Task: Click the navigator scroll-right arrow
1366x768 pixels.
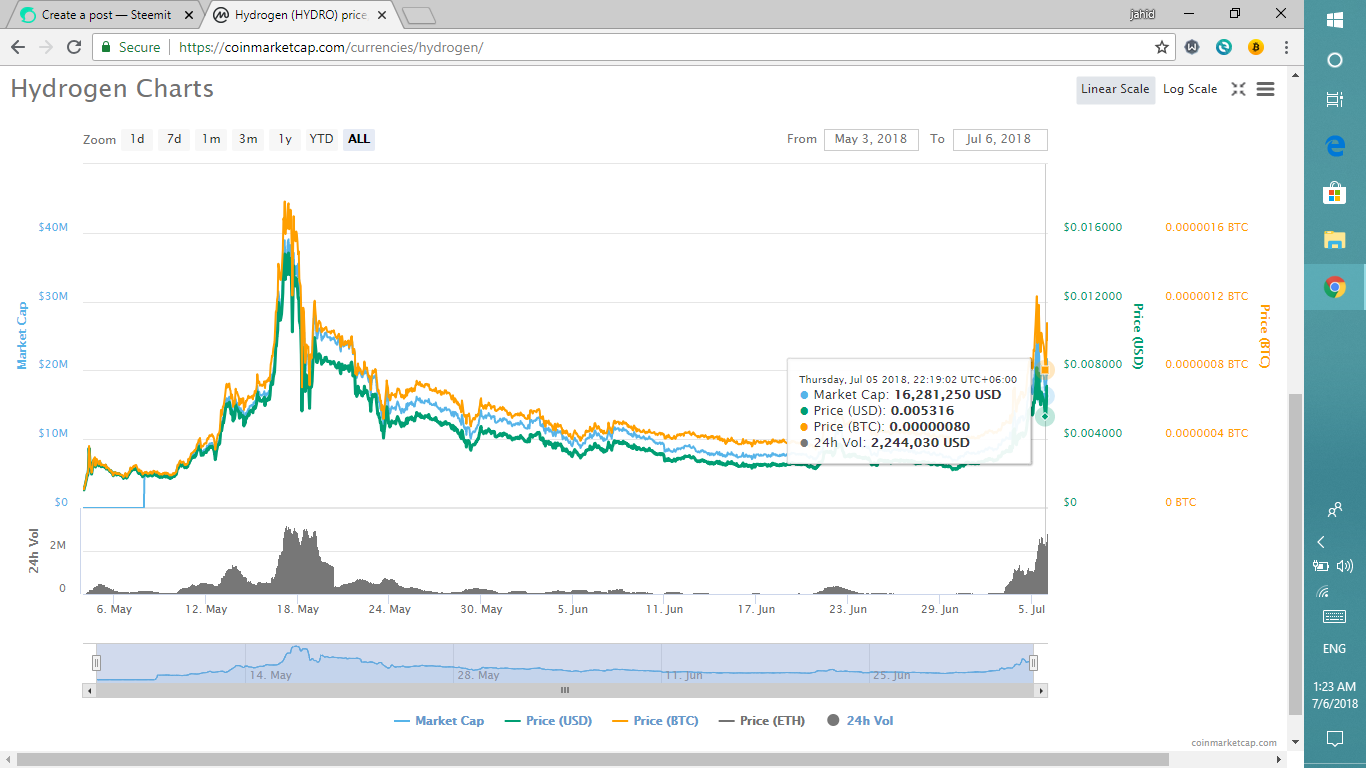Action: 1041,690
